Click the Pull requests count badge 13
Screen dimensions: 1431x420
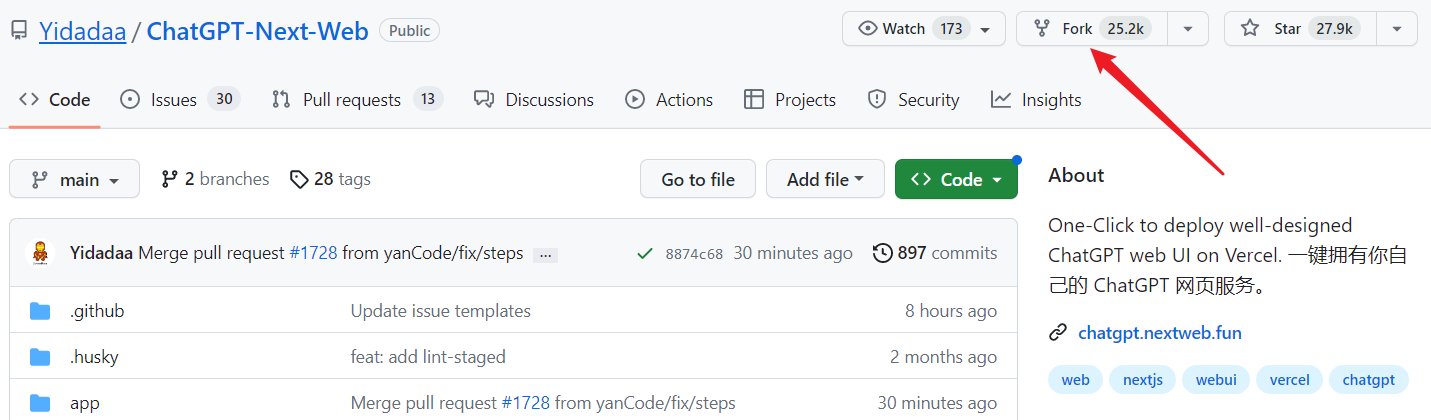pos(428,99)
